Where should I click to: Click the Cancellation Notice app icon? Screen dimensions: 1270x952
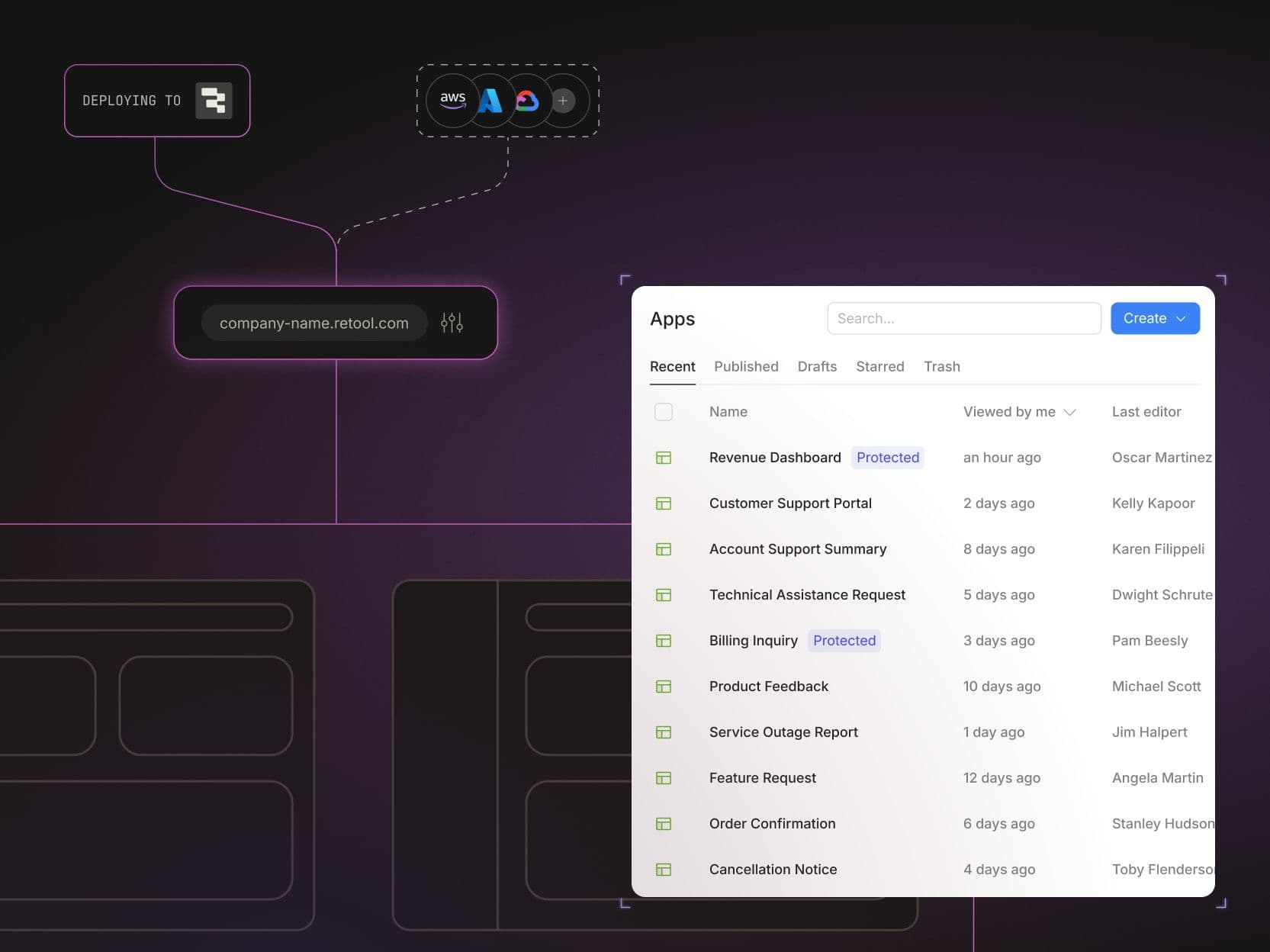(664, 870)
